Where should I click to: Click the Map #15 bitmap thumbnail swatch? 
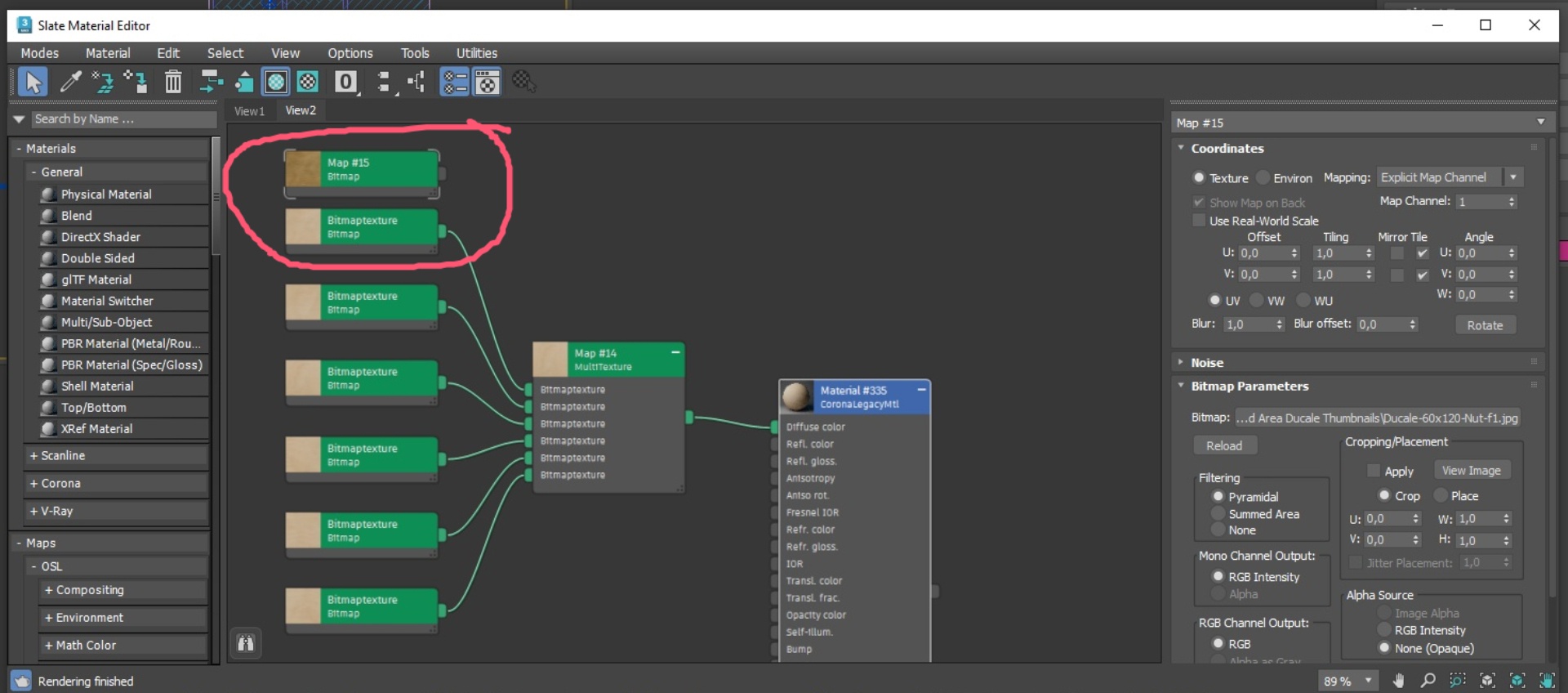(x=303, y=169)
